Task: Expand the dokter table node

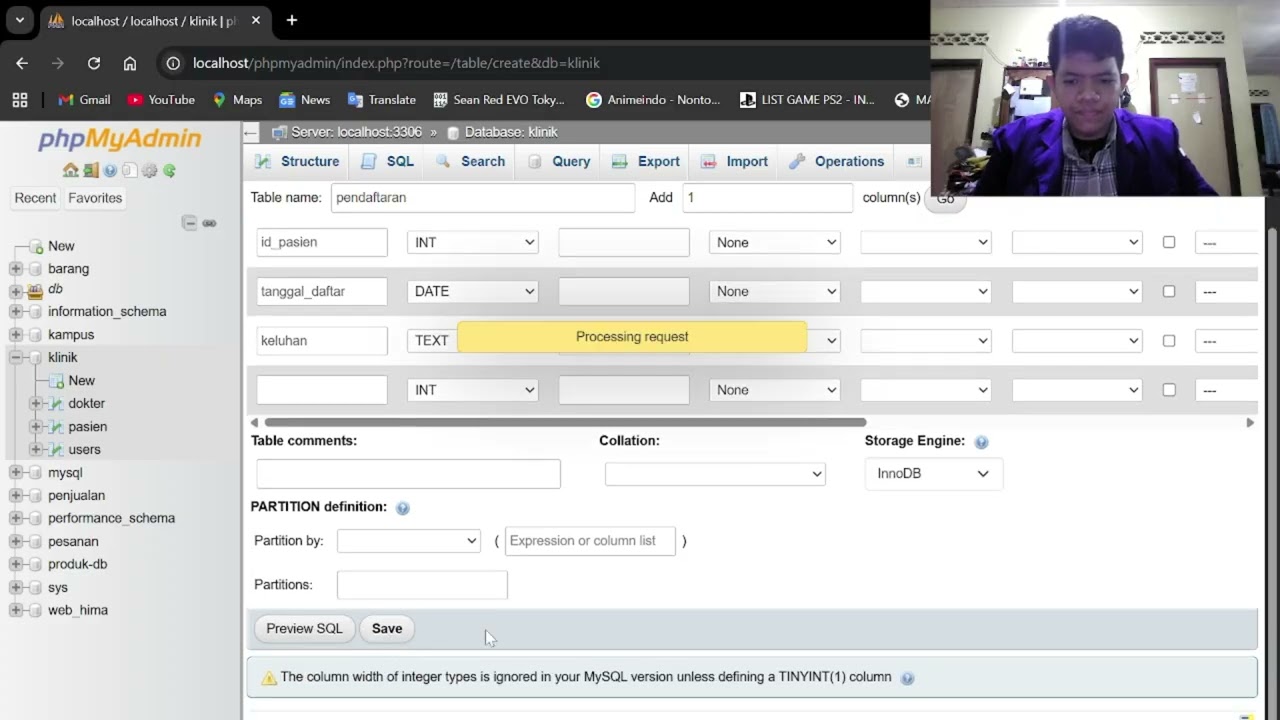Action: (36, 403)
